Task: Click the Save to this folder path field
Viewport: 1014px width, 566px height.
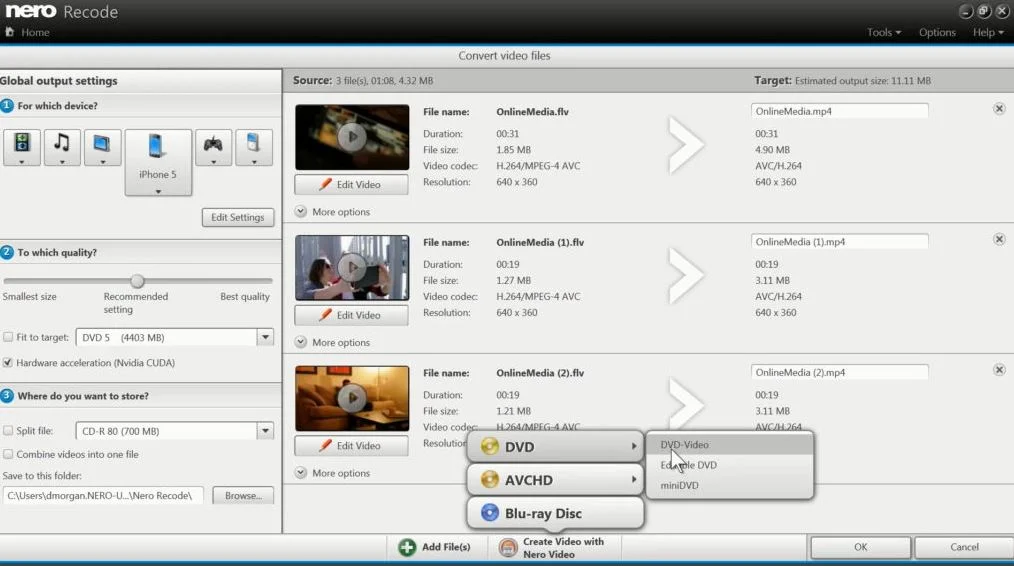Action: click(x=103, y=495)
